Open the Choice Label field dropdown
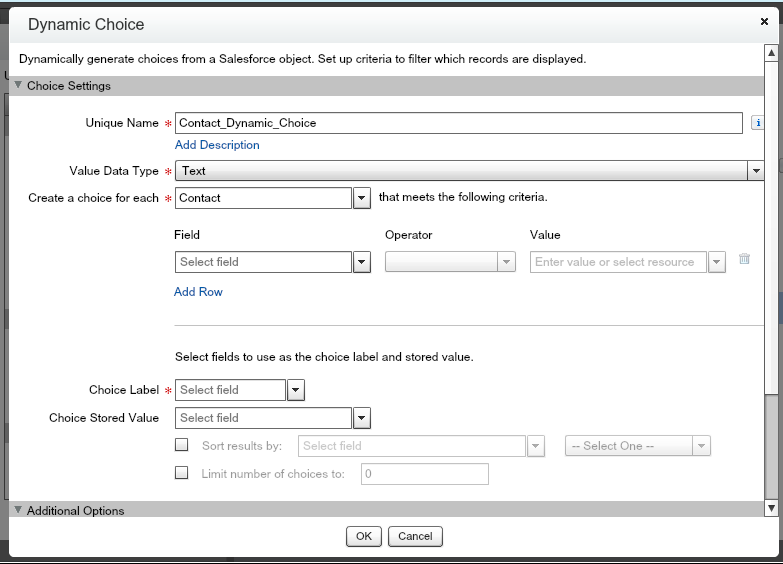Image resolution: width=783 pixels, height=564 pixels. click(x=296, y=390)
